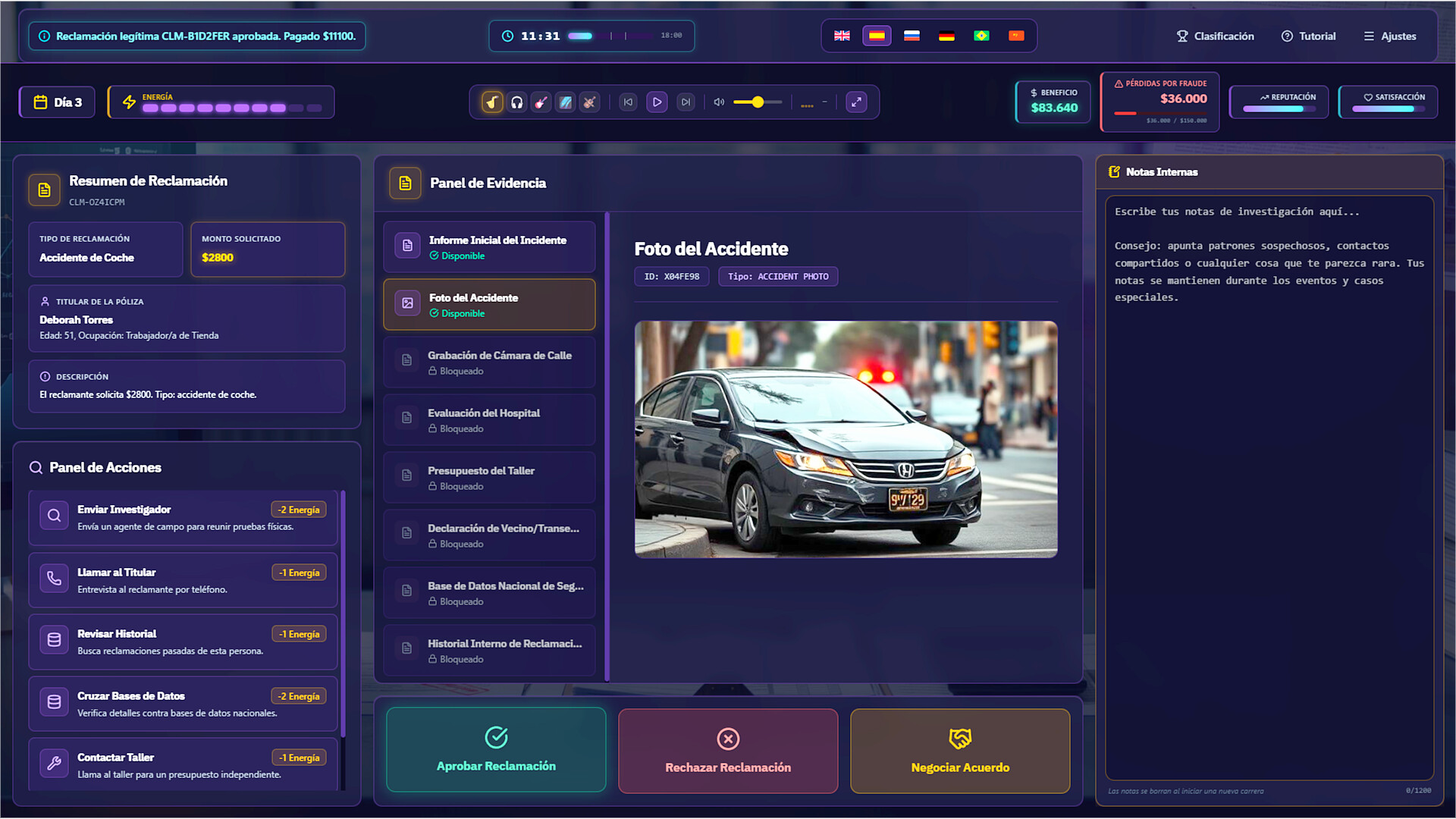Open the Ajustes menu
The height and width of the screenshot is (819, 1456).
pos(1389,36)
